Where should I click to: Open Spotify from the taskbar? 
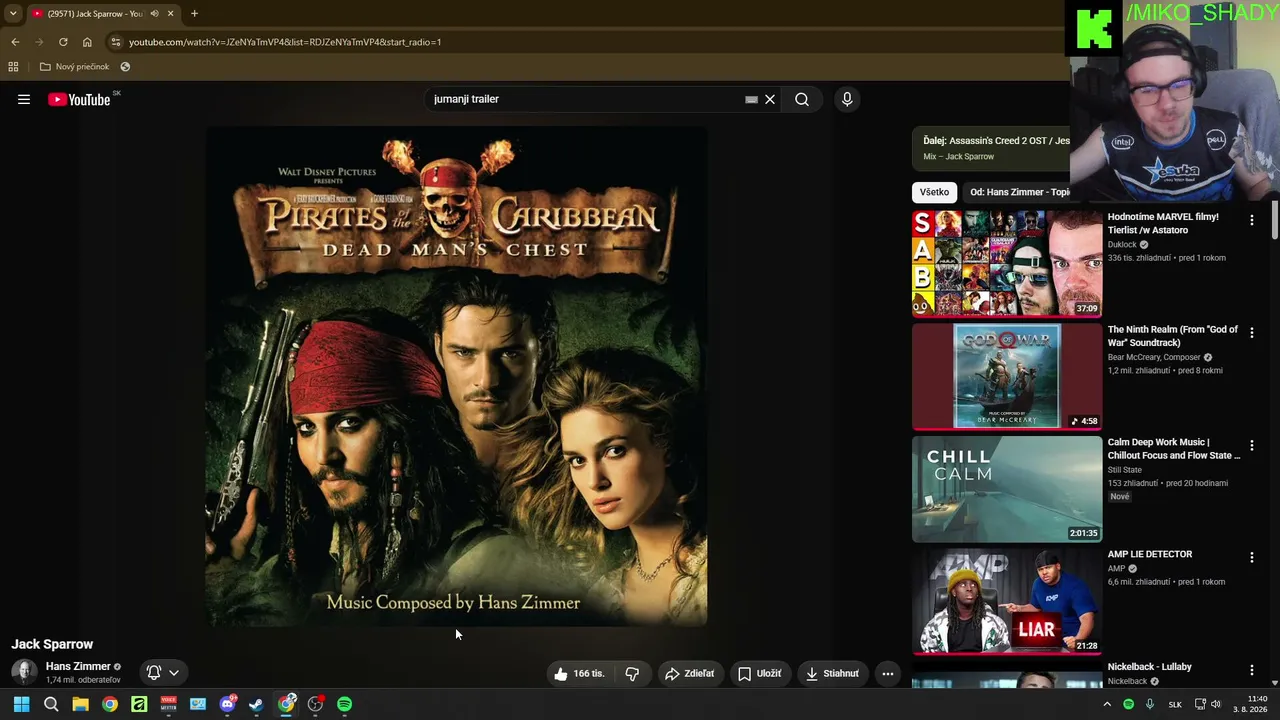point(344,704)
